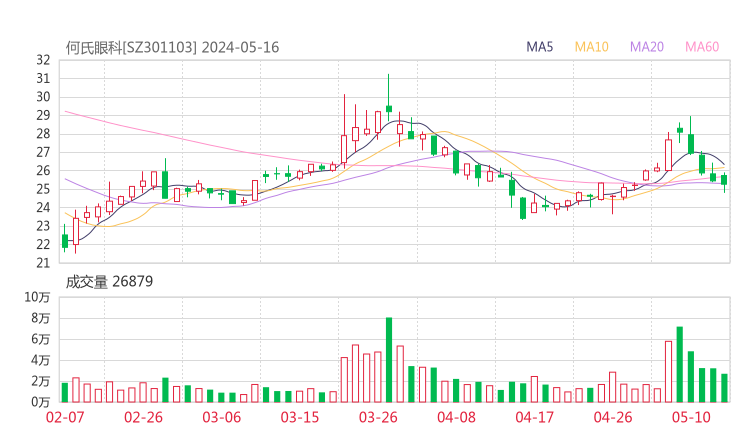
Task: Click the 04-26 date label
Action: point(613,417)
